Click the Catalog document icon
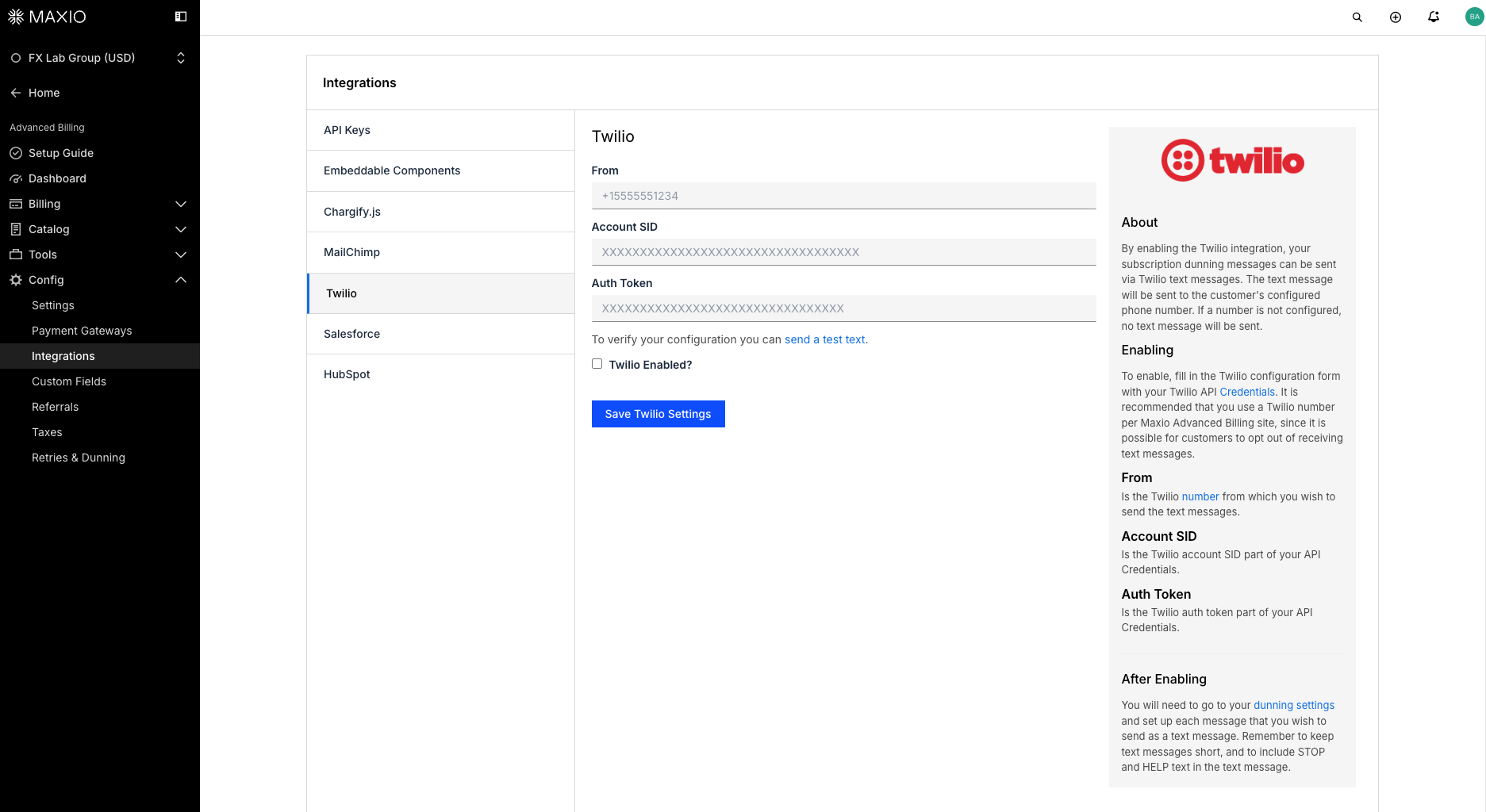The height and width of the screenshot is (812, 1486). click(16, 229)
